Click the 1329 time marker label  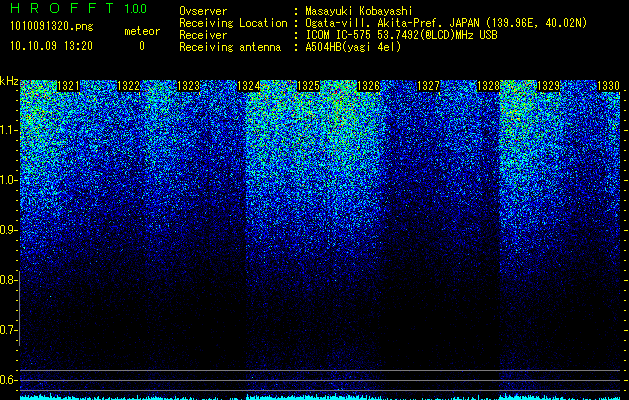click(549, 86)
